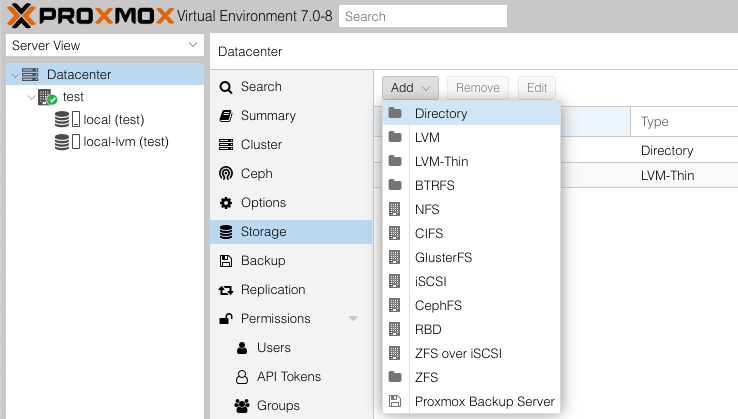The image size is (738, 419).
Task: Click the Edit button
Action: point(537,88)
